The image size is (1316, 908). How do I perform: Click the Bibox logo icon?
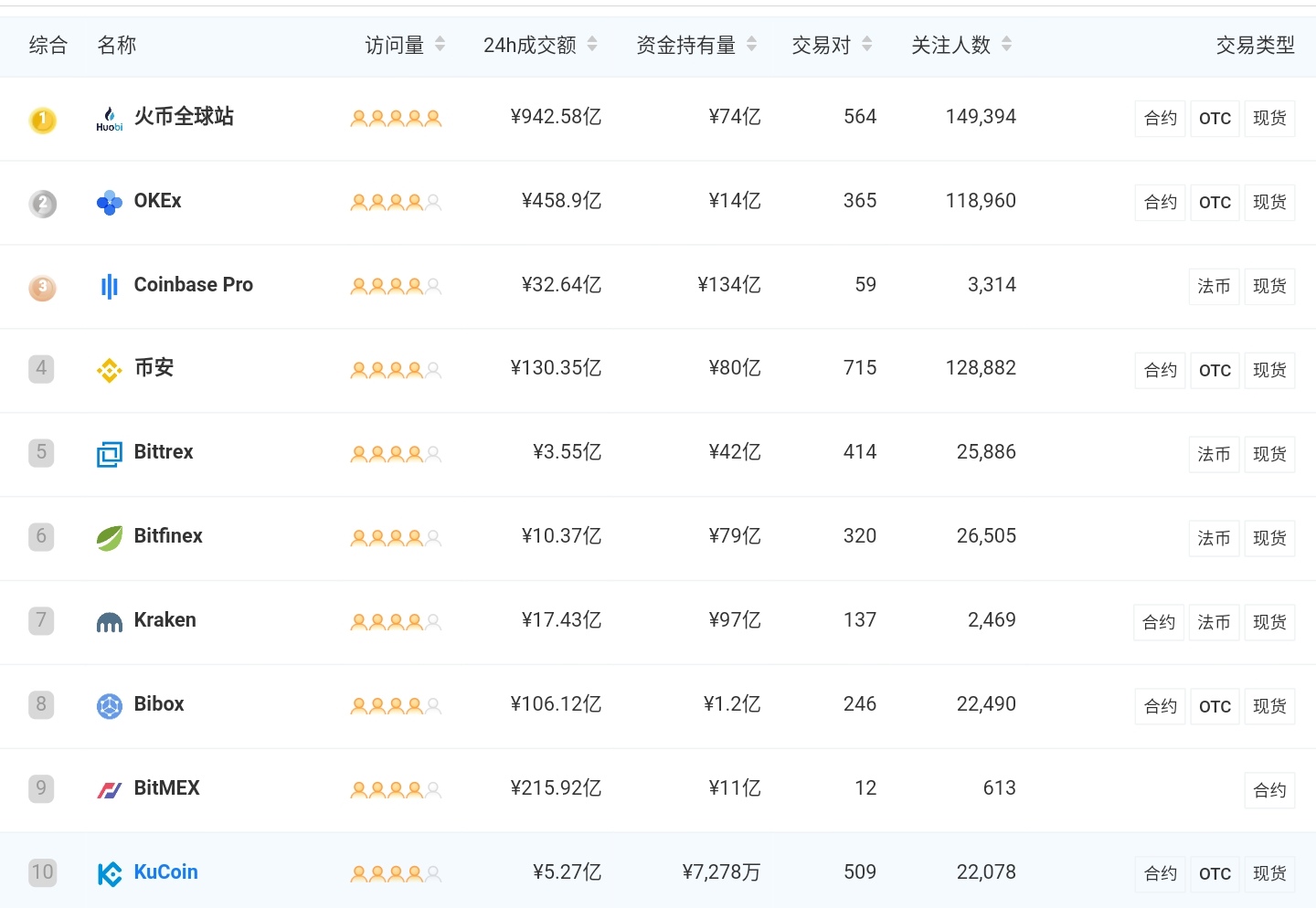(x=110, y=706)
